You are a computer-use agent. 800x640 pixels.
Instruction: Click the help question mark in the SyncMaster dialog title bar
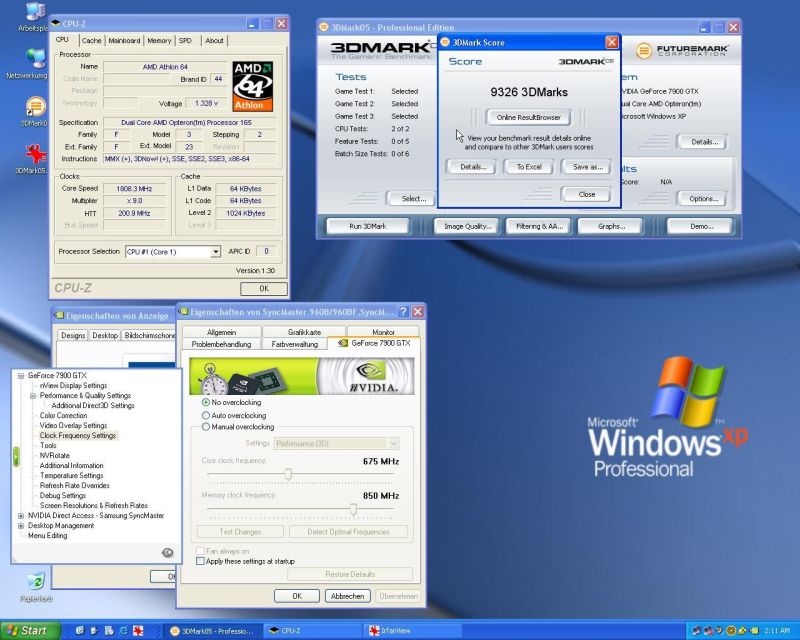[x=403, y=311]
